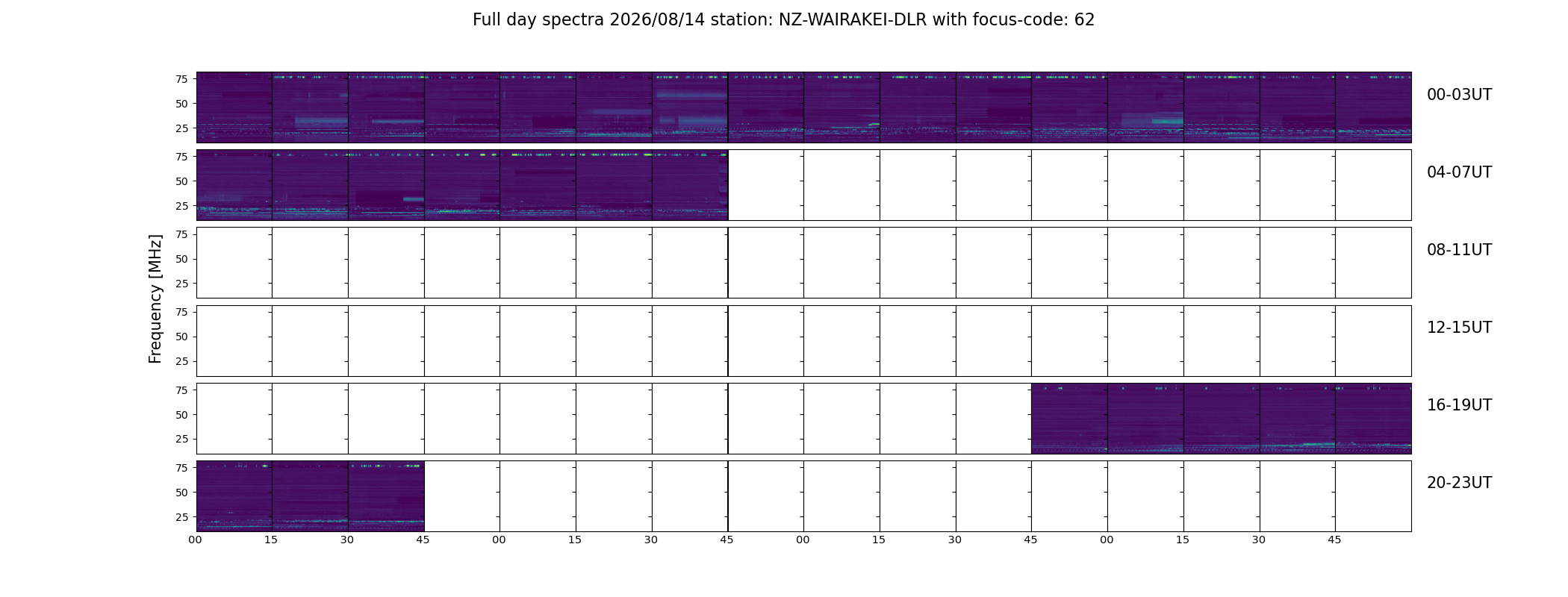
Task: Click the 75 tick label of top row
Action: [181, 79]
